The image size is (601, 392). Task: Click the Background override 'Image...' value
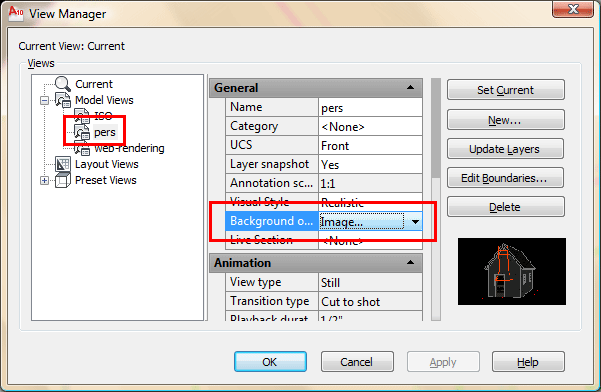pos(362,221)
